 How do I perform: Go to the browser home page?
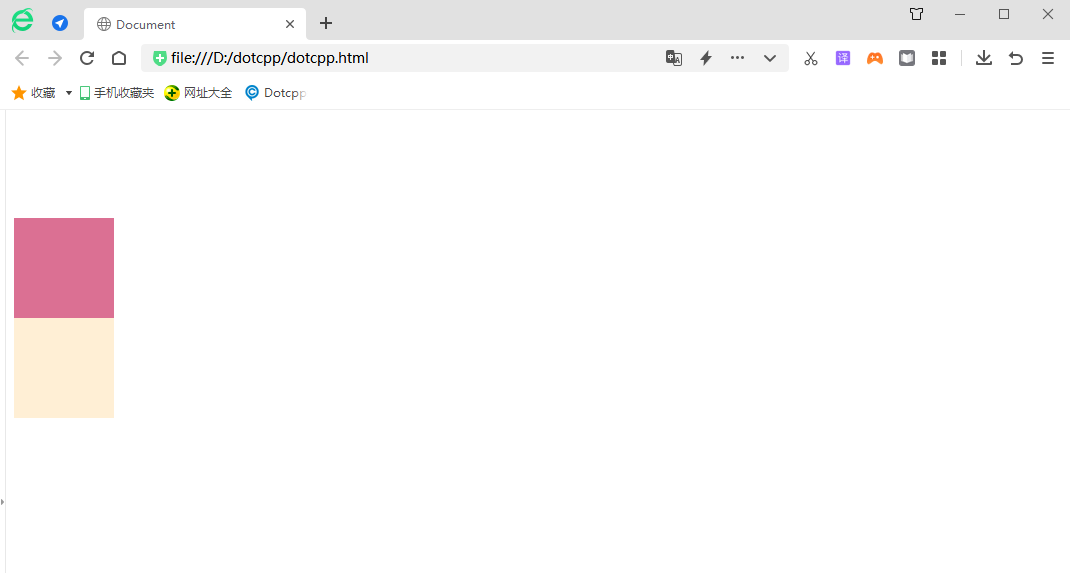(119, 58)
